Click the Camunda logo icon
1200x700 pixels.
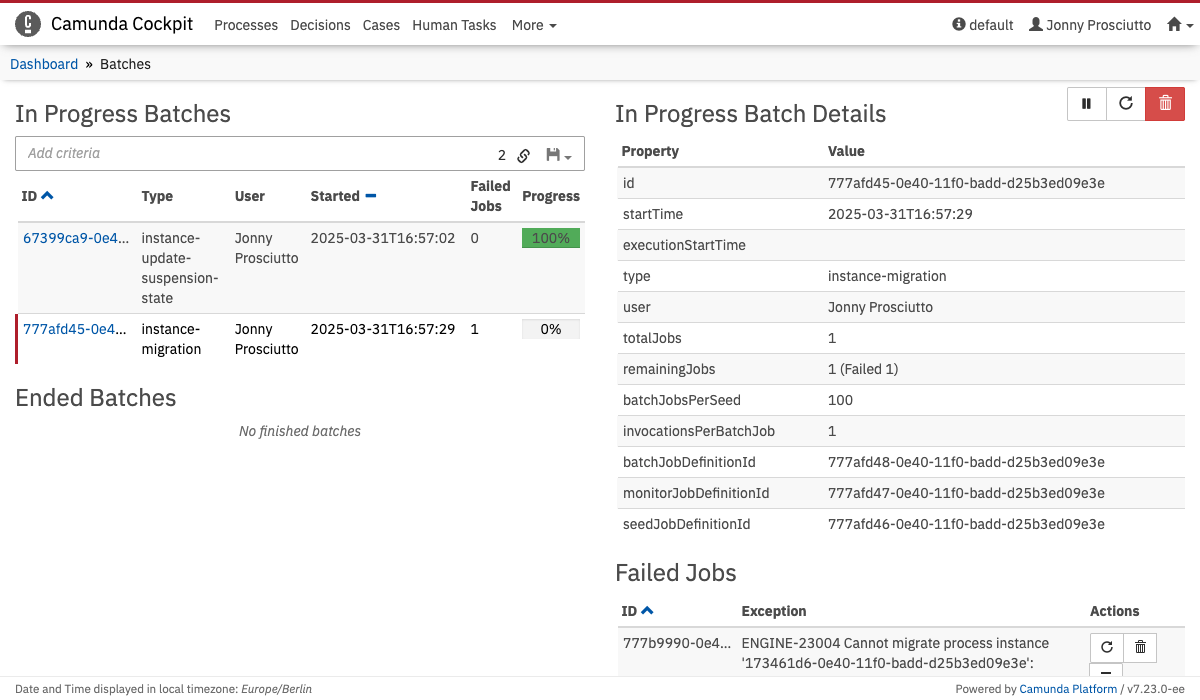point(28,24)
